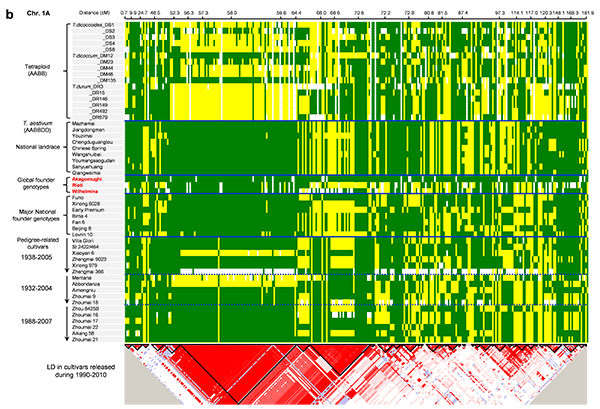
Task: Click the Mazhamai row label
Action: point(82,123)
